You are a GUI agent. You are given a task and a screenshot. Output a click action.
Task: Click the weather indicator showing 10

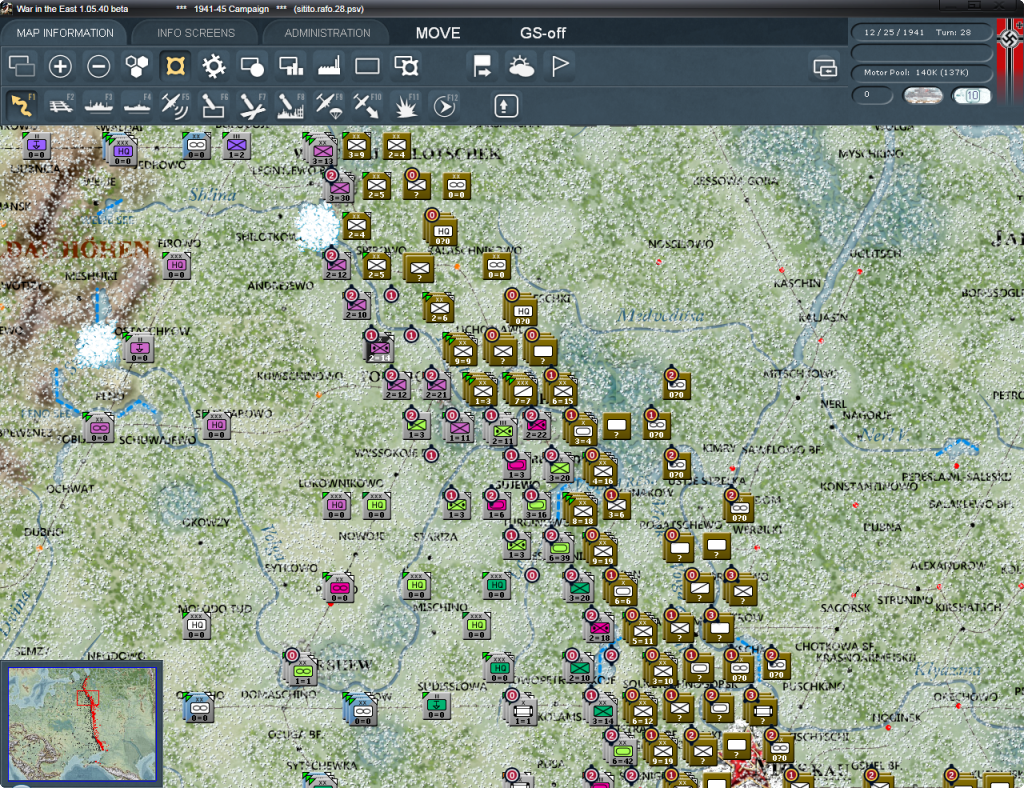tap(971, 96)
